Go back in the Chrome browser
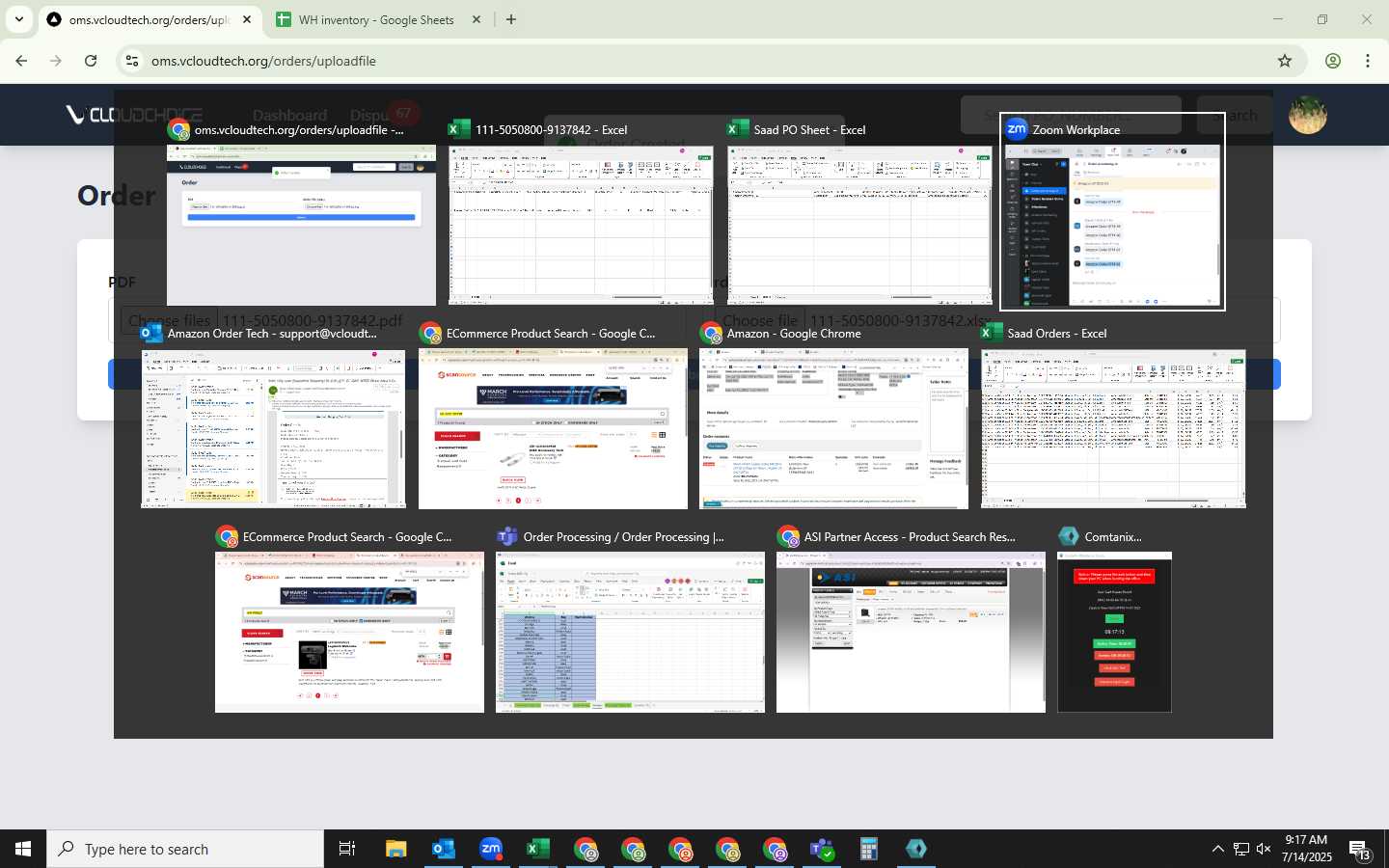 [x=21, y=61]
